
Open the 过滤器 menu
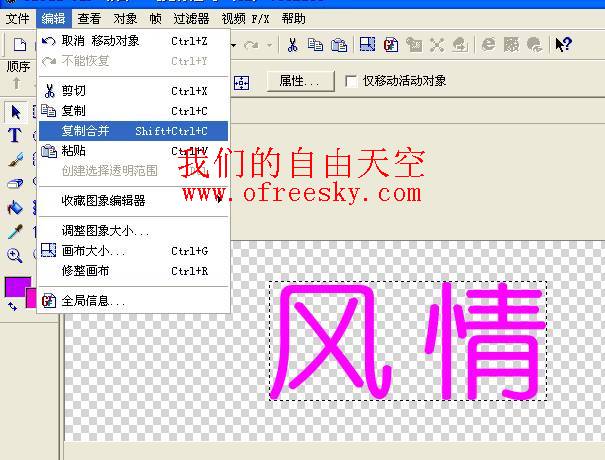[x=191, y=18]
